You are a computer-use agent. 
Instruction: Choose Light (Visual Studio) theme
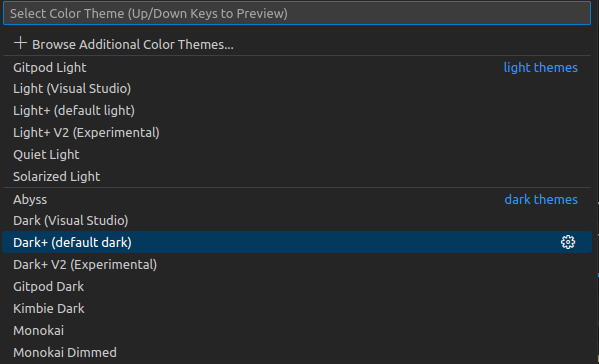[x=297, y=89]
